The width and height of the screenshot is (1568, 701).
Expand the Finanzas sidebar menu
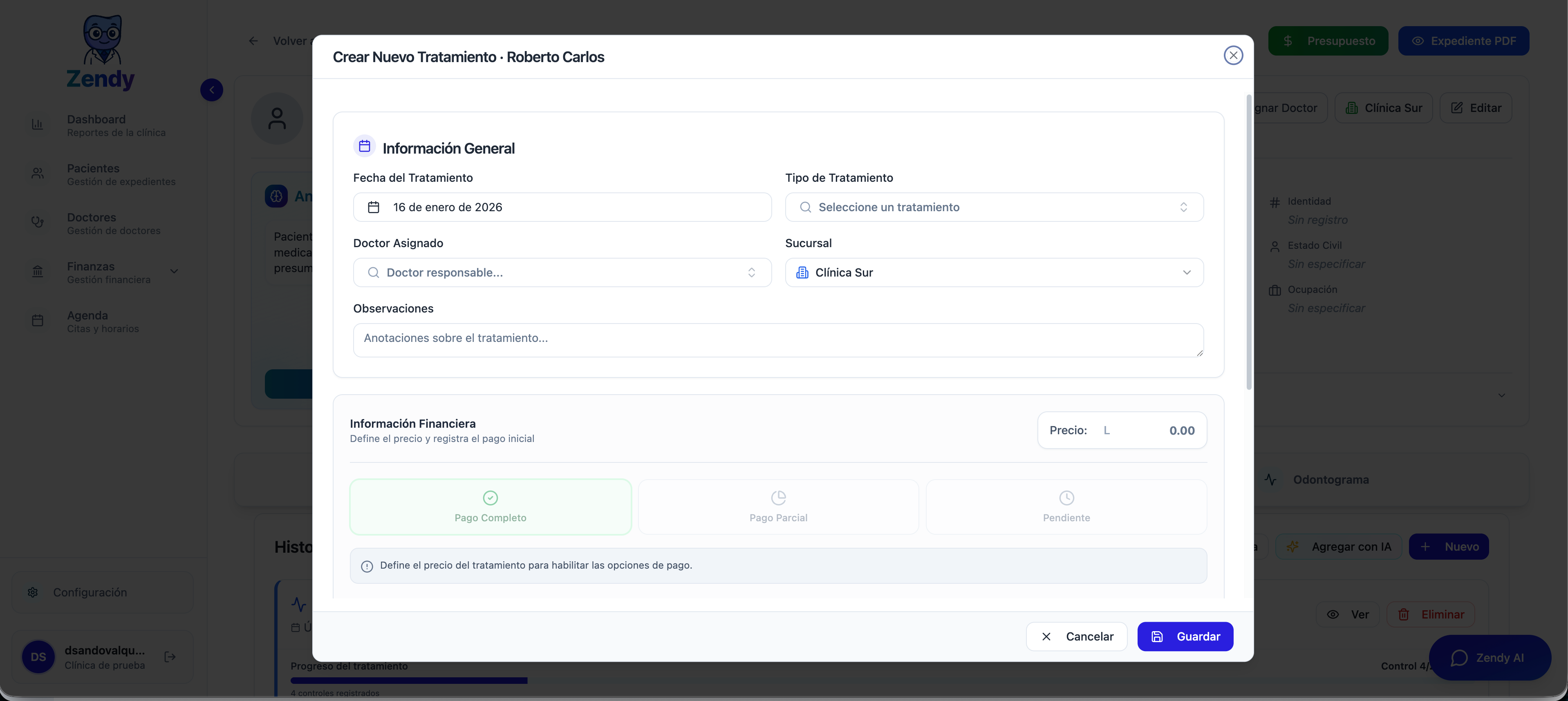pos(173,271)
